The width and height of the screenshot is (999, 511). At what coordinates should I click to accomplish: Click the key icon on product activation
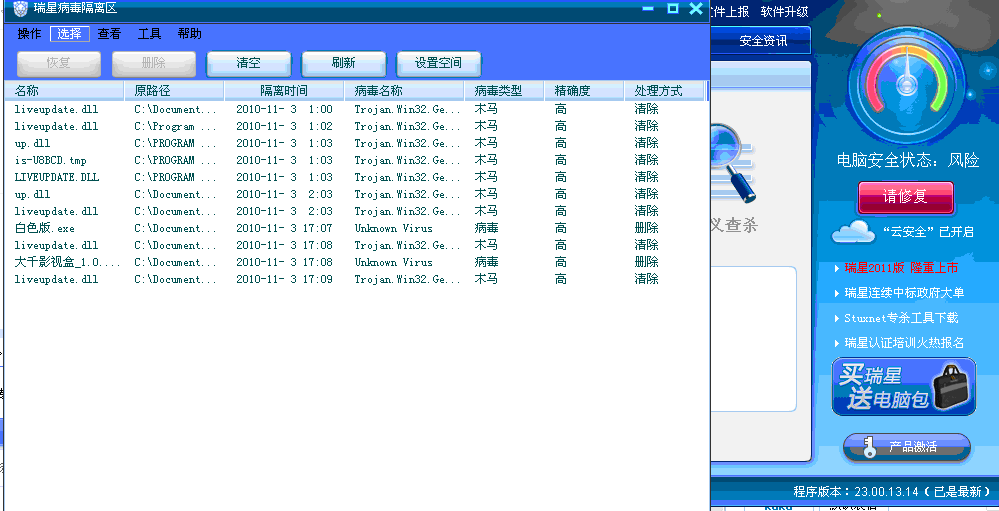(x=869, y=447)
